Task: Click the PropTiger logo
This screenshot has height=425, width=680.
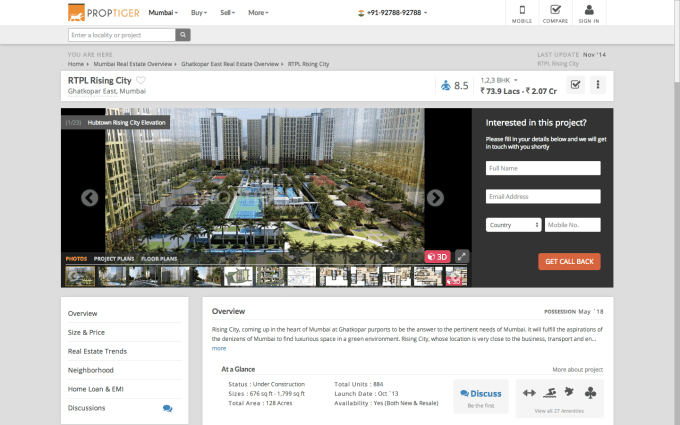Action: [104, 13]
